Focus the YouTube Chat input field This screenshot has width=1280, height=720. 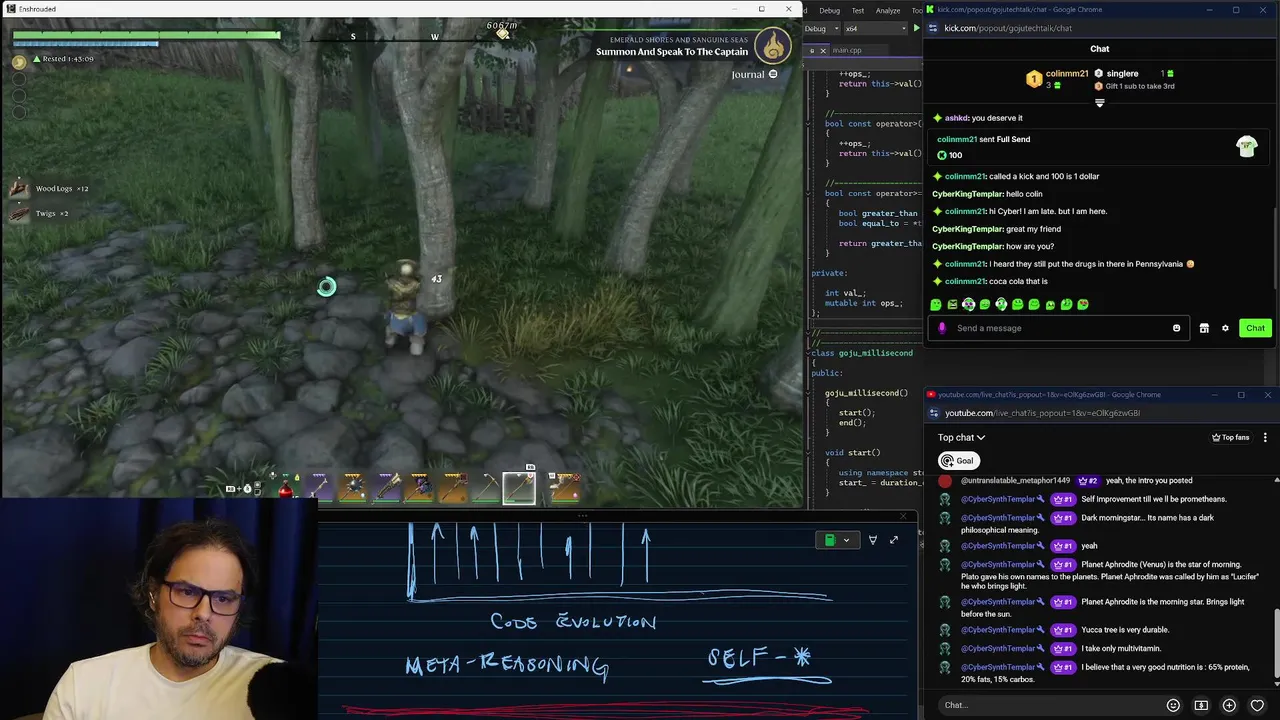coord(1050,705)
